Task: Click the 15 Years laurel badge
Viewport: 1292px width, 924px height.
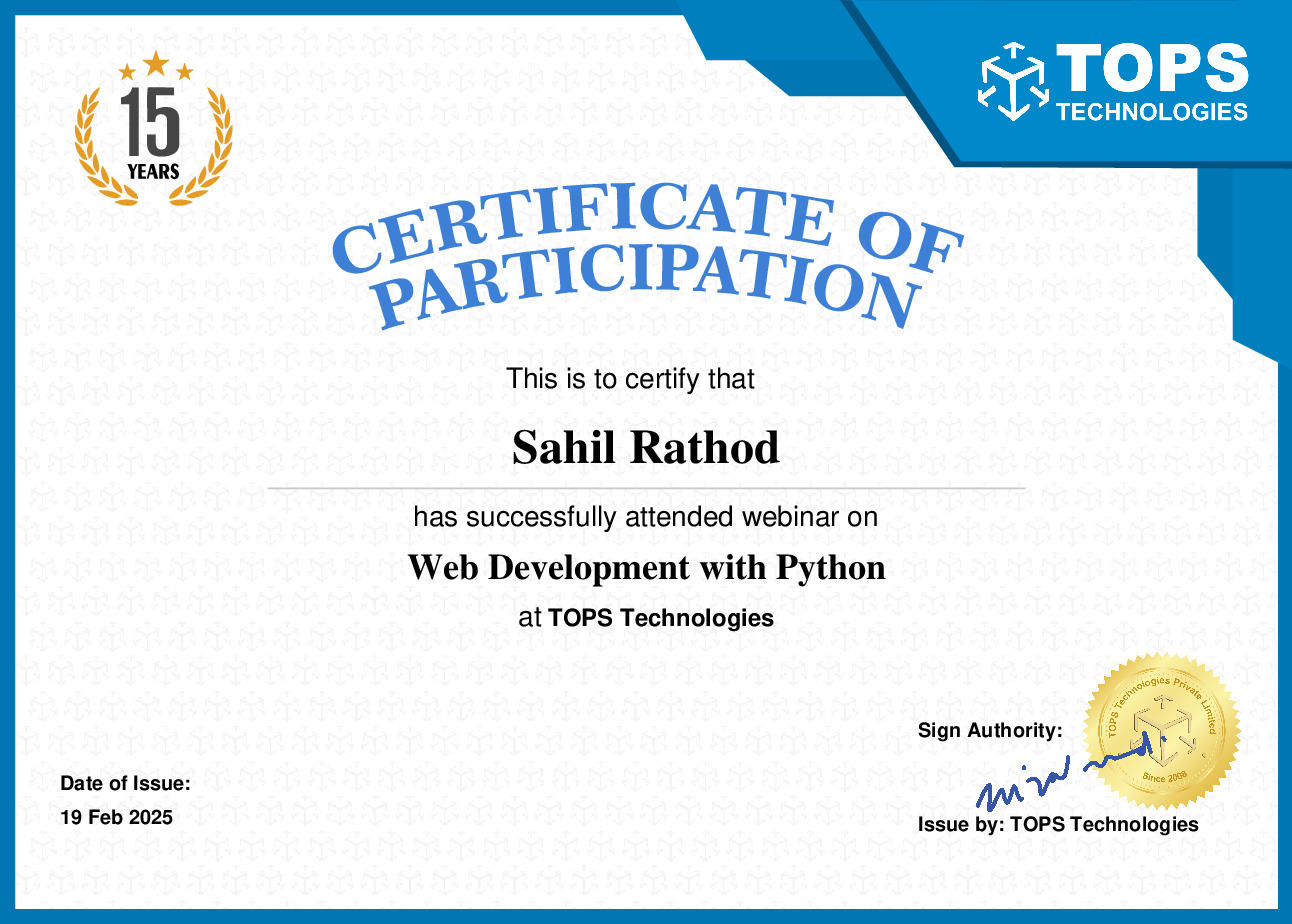Action: [x=154, y=129]
